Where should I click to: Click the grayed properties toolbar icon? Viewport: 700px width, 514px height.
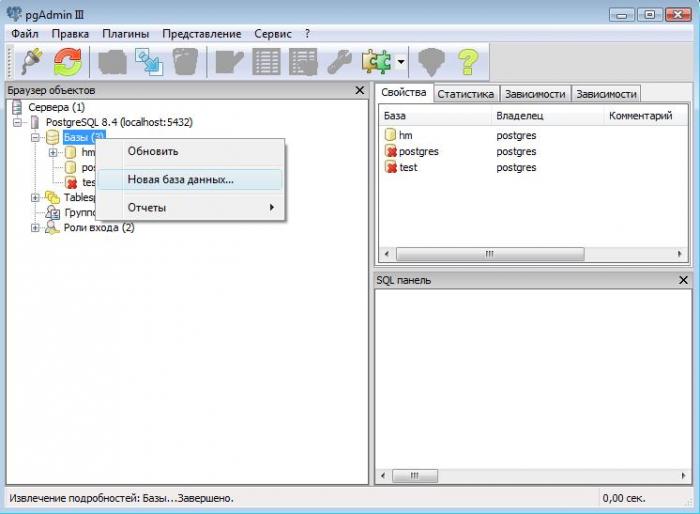click(112, 62)
